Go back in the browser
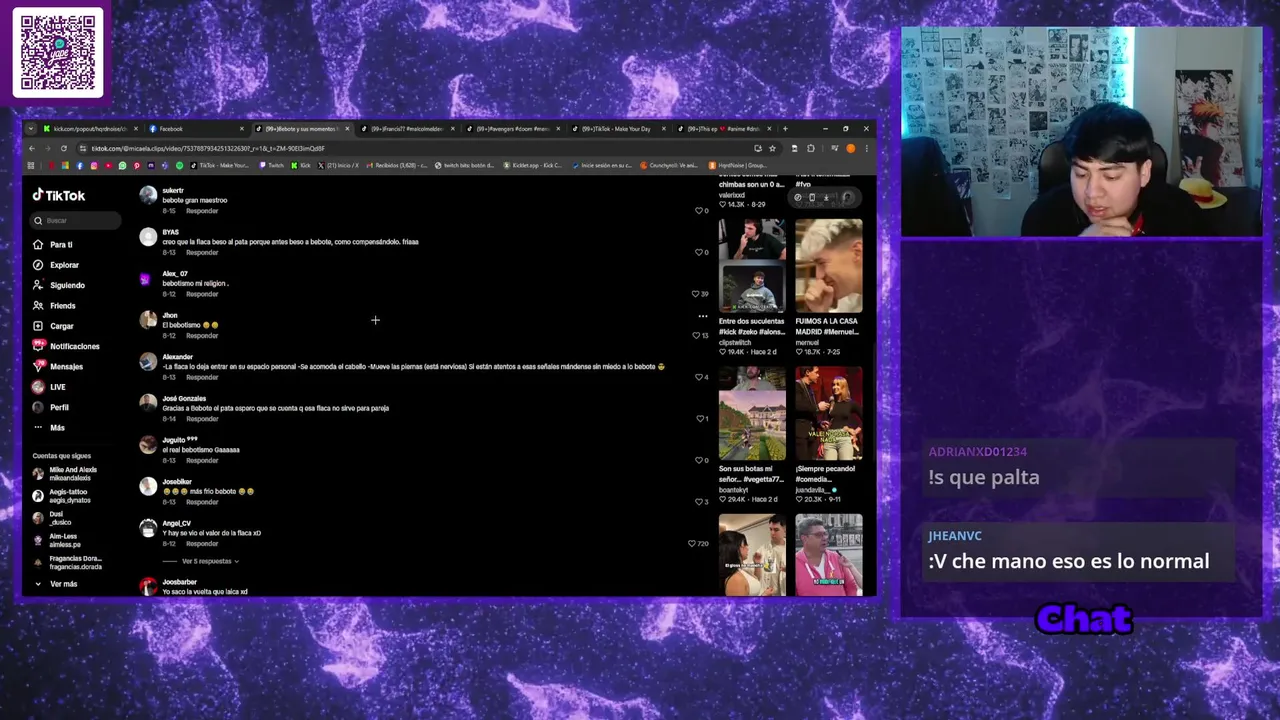Viewport: 1280px width, 720px height. pyautogui.click(x=31, y=148)
